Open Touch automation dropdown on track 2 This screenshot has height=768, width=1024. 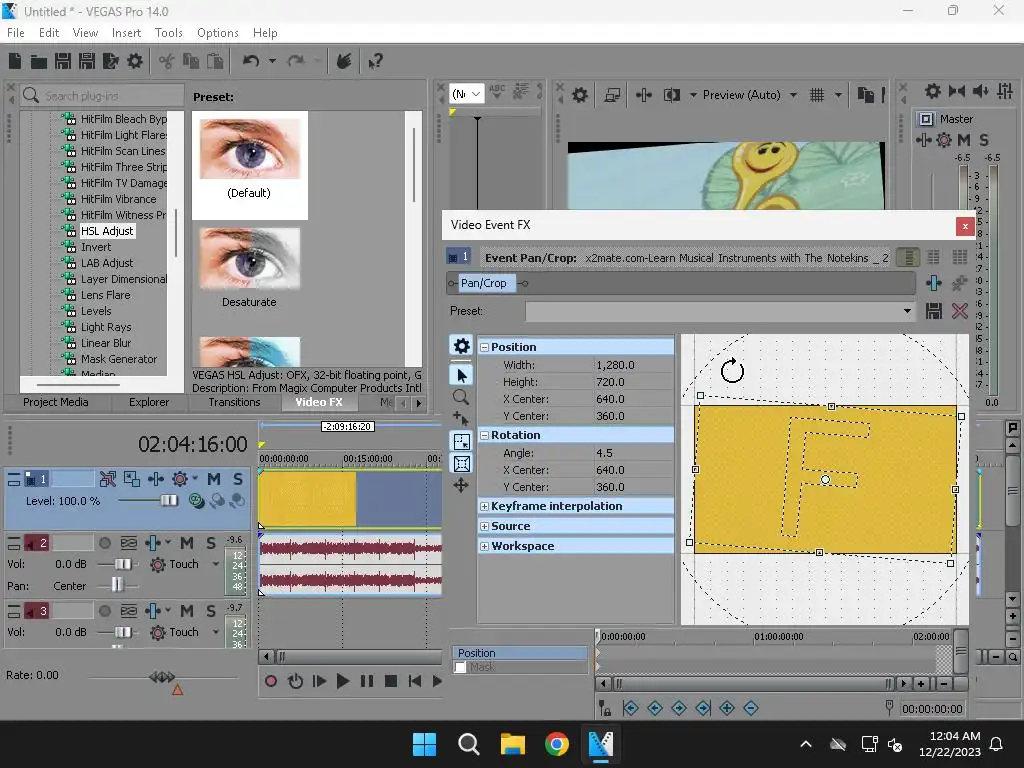[216, 564]
